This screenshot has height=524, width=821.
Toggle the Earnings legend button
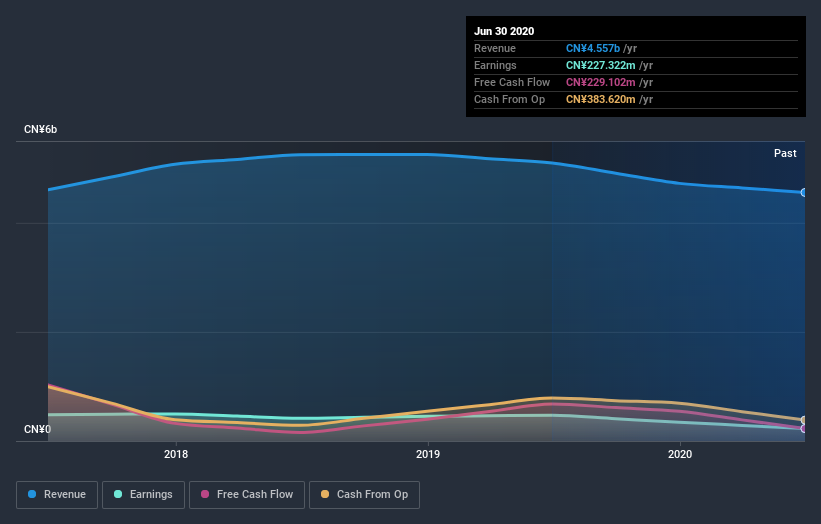pyautogui.click(x=143, y=495)
